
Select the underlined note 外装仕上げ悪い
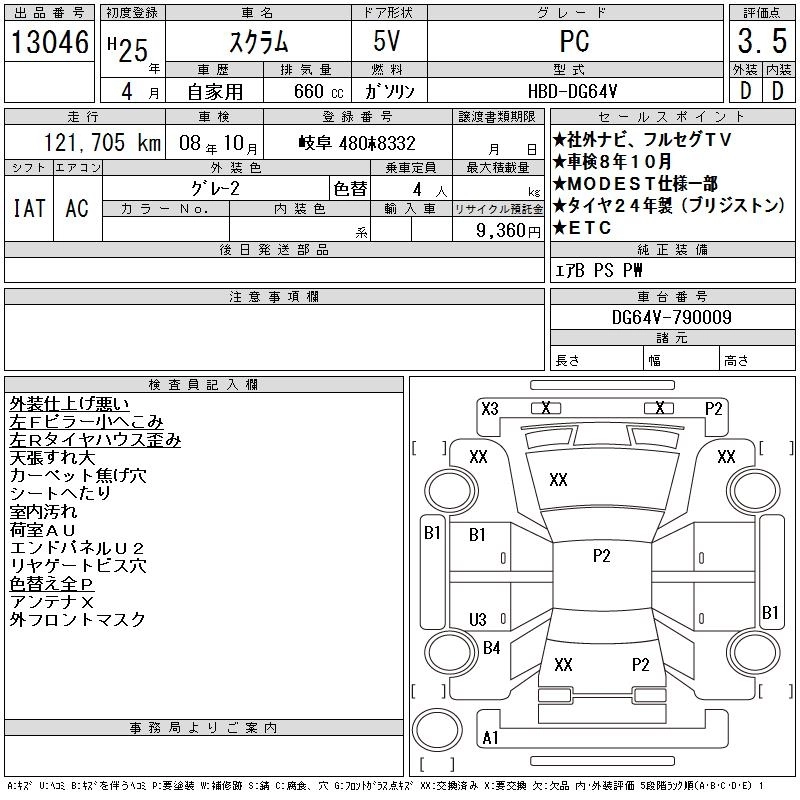pos(69,404)
